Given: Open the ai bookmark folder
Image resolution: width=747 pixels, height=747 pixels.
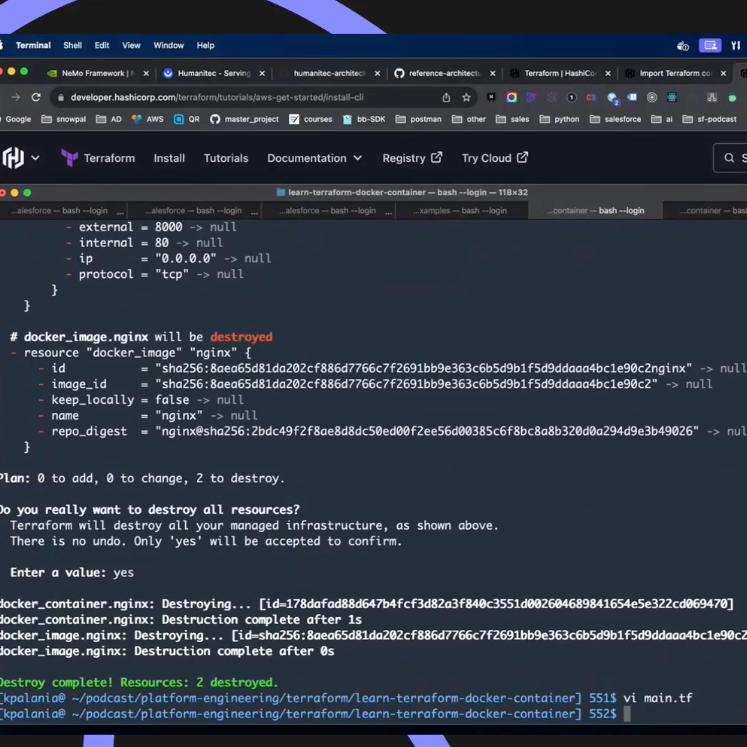Looking at the screenshot, I should (x=662, y=119).
